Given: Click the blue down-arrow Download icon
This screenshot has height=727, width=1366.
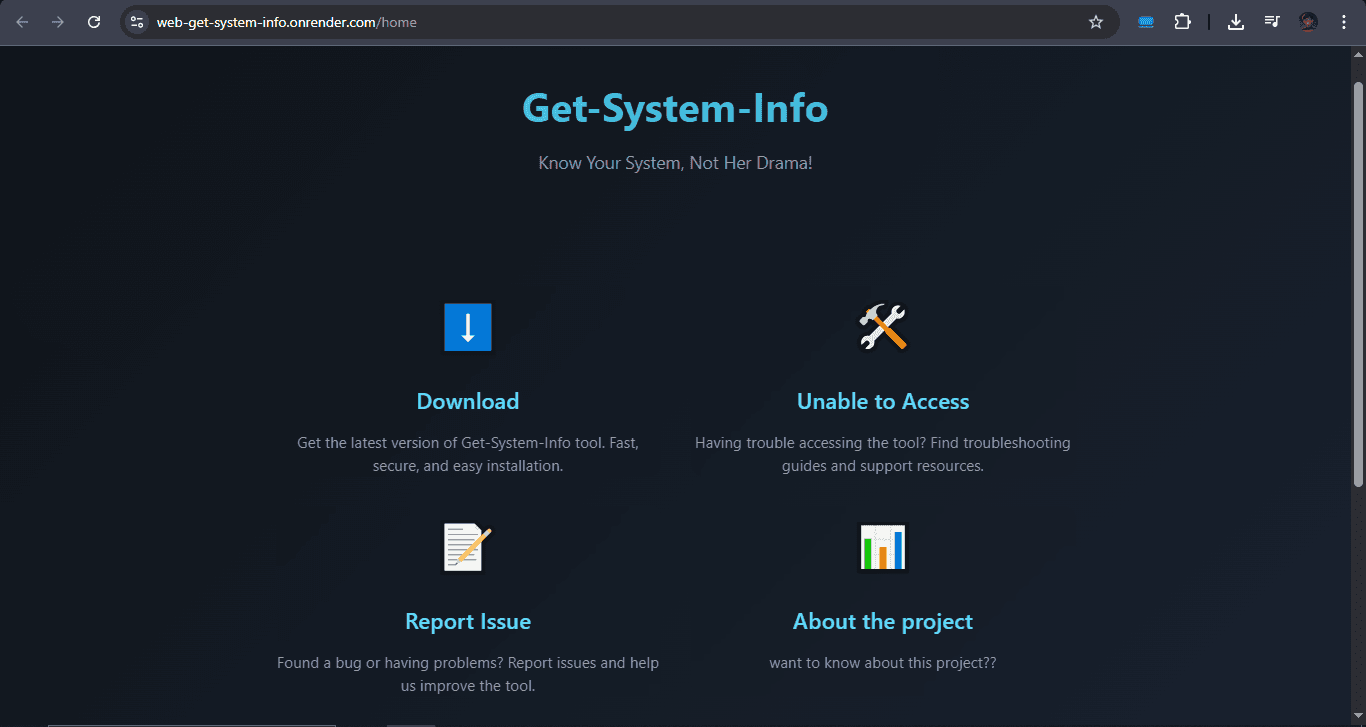Looking at the screenshot, I should click(x=467, y=327).
